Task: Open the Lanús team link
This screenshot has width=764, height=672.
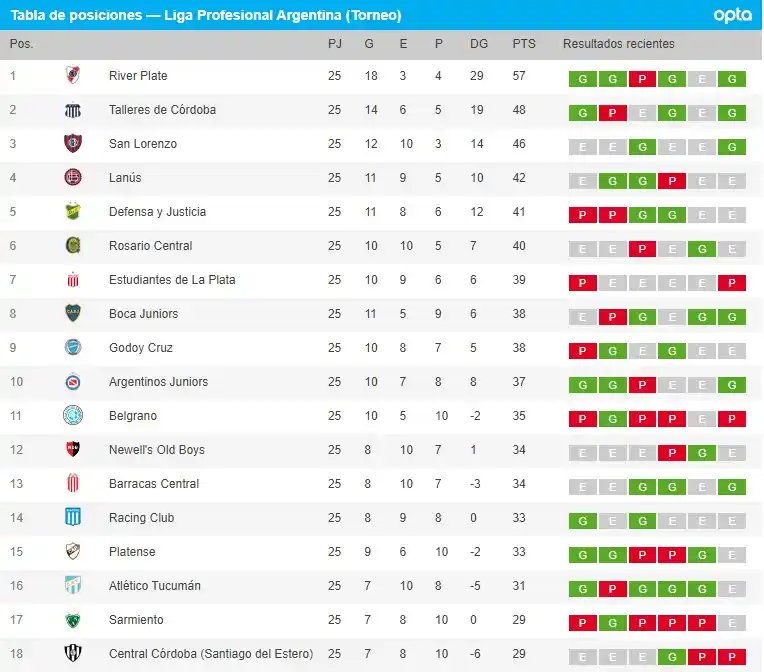Action: [x=125, y=178]
